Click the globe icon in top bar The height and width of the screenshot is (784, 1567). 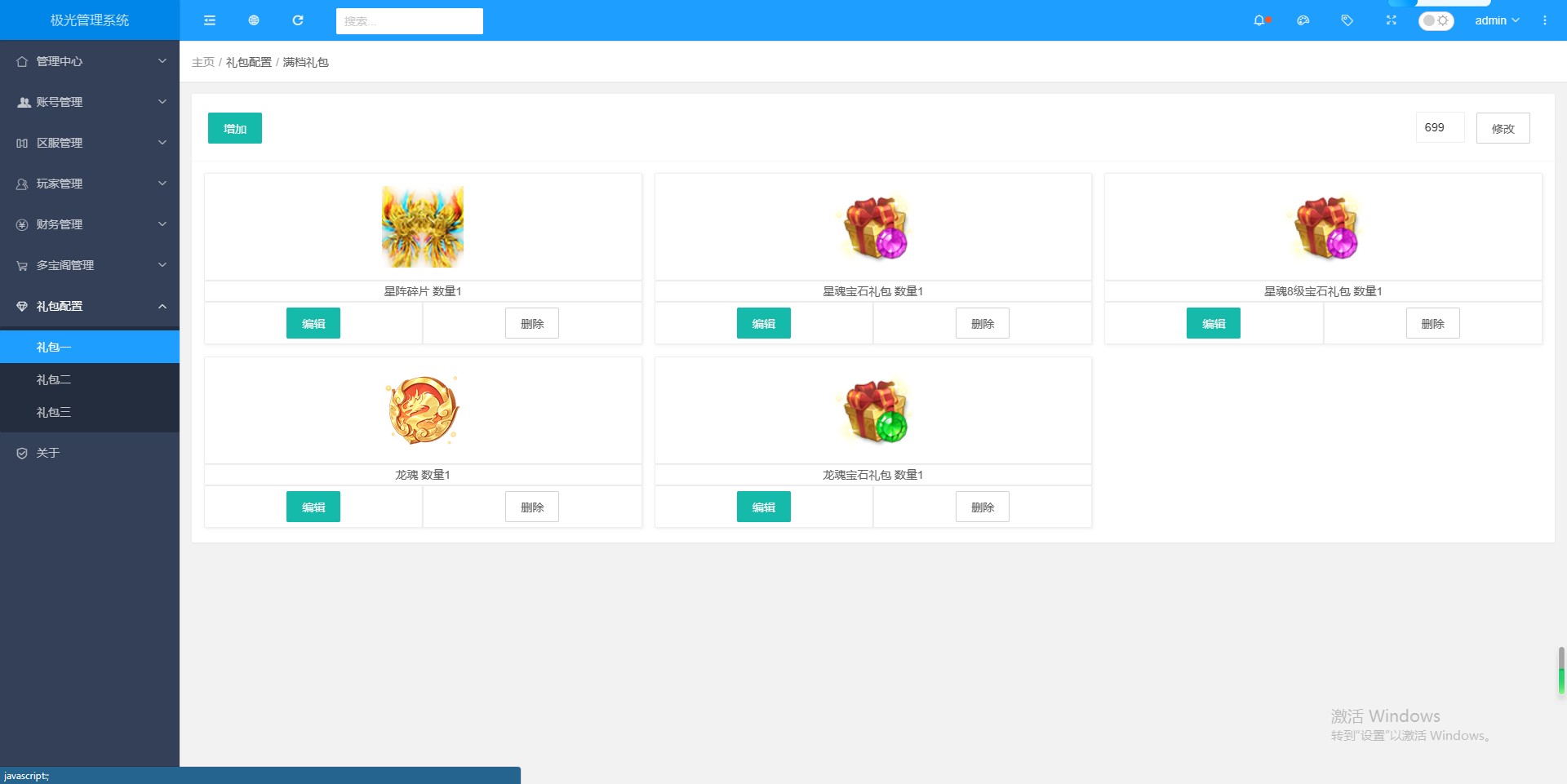pos(254,20)
